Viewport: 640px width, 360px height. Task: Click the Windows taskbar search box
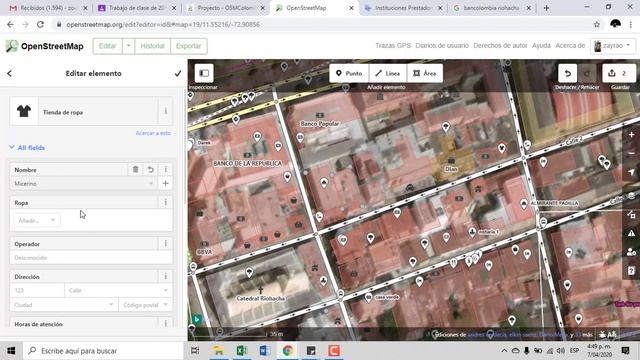[x=103, y=351]
